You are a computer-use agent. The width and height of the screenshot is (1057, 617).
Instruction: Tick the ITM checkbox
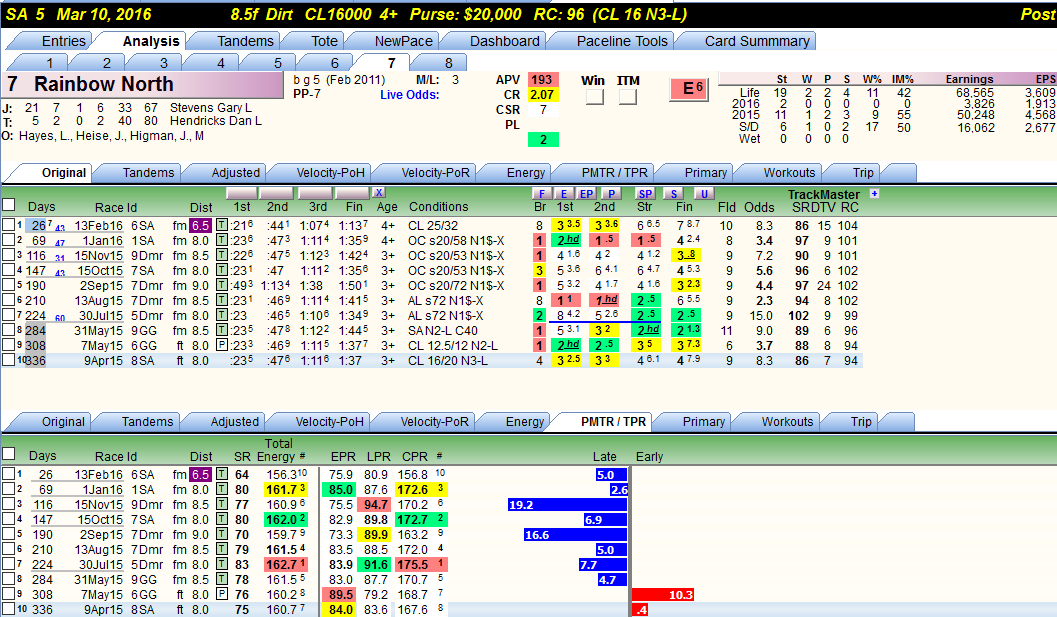tap(628, 97)
